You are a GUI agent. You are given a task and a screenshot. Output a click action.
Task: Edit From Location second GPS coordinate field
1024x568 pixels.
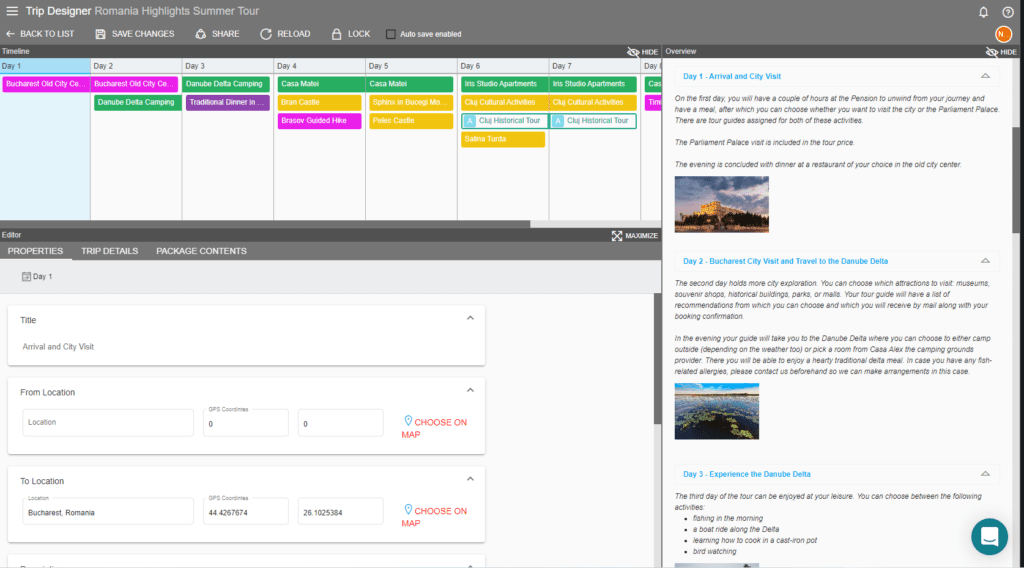click(x=340, y=422)
